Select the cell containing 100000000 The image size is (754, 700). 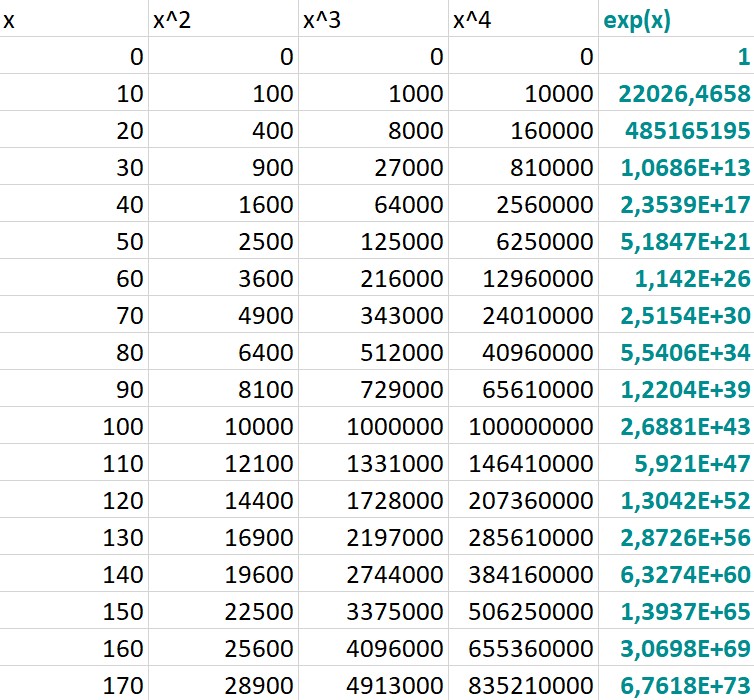tap(524, 426)
